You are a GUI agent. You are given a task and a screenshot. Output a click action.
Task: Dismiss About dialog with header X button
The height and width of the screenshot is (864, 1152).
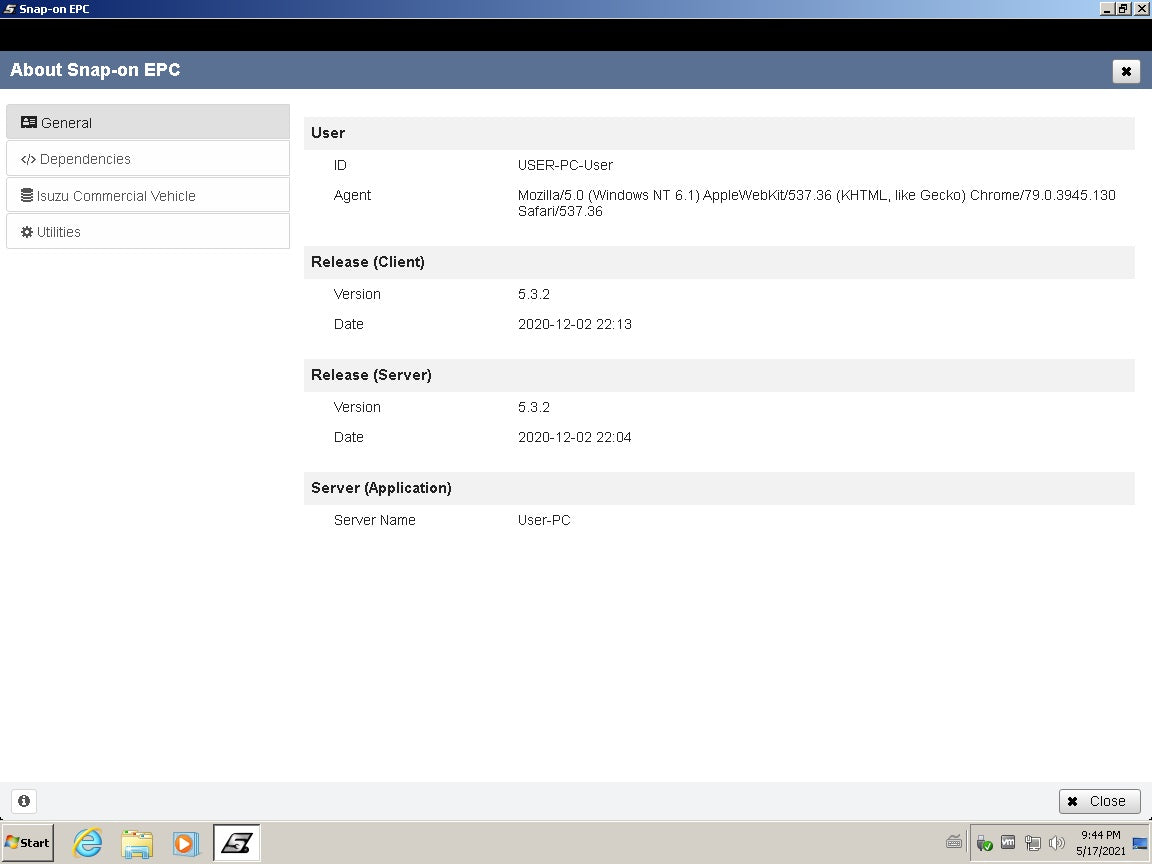coord(1125,71)
